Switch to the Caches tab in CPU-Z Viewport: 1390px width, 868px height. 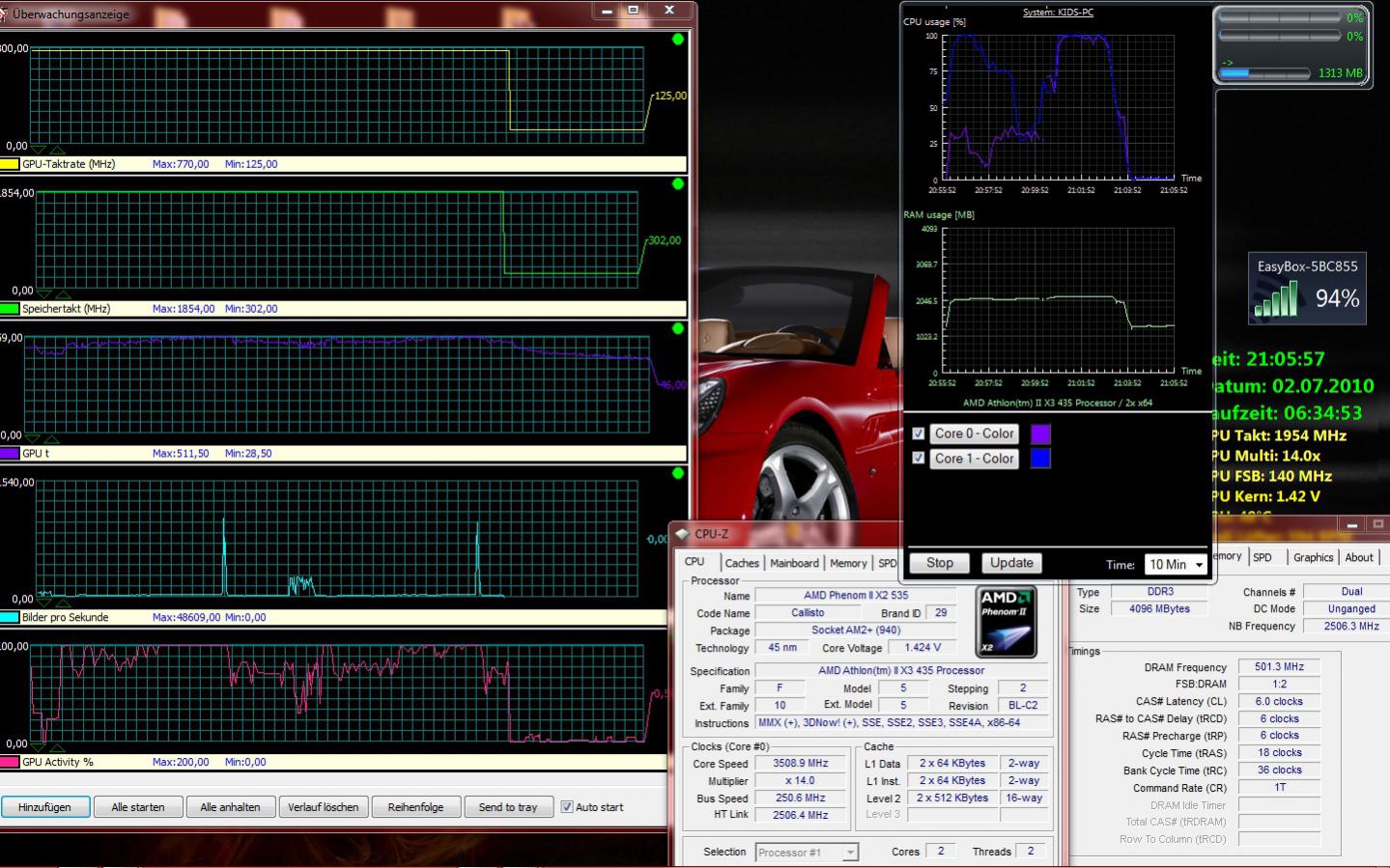click(x=742, y=563)
